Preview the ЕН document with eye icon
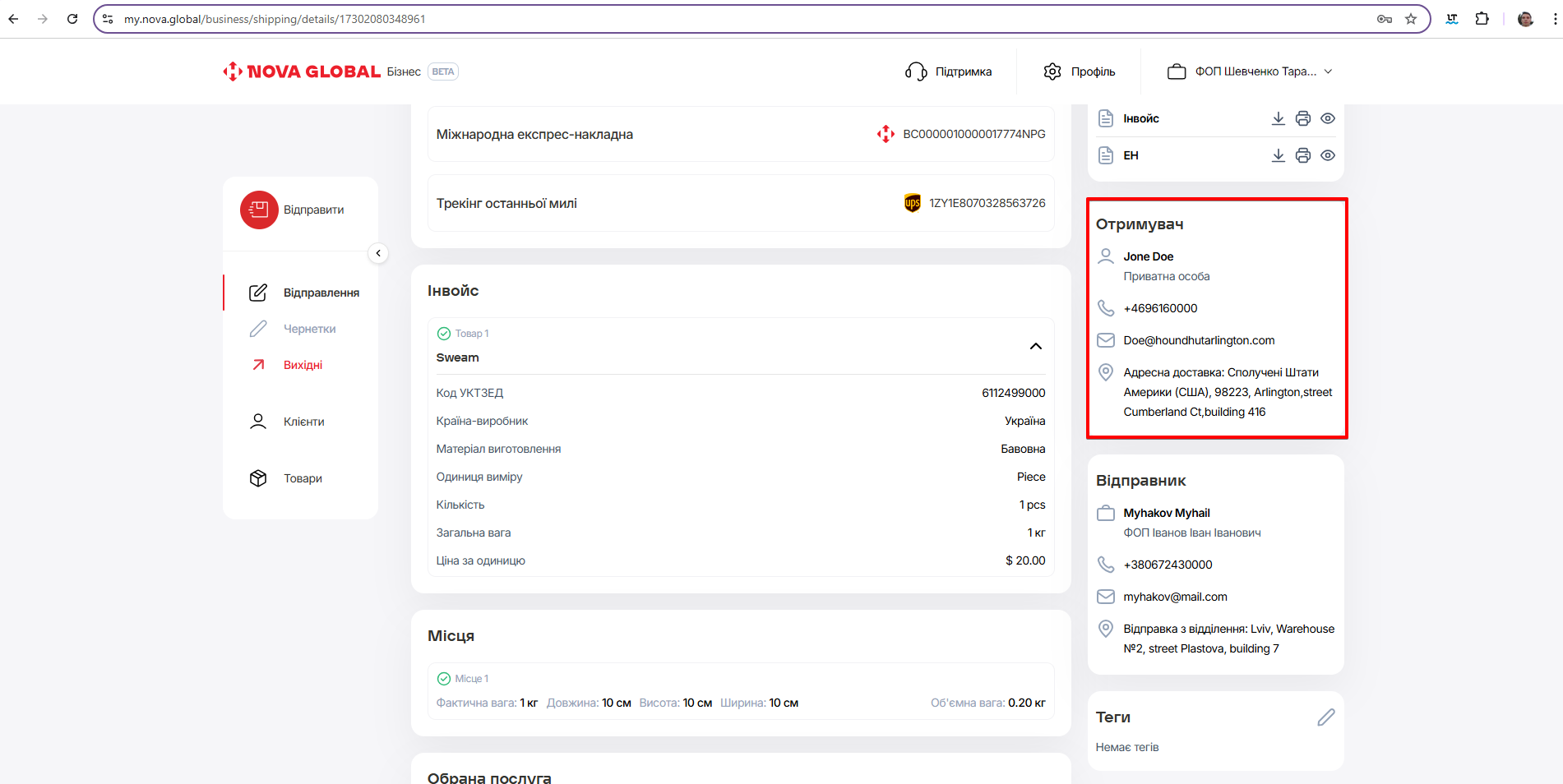The image size is (1563, 784). [1327, 155]
